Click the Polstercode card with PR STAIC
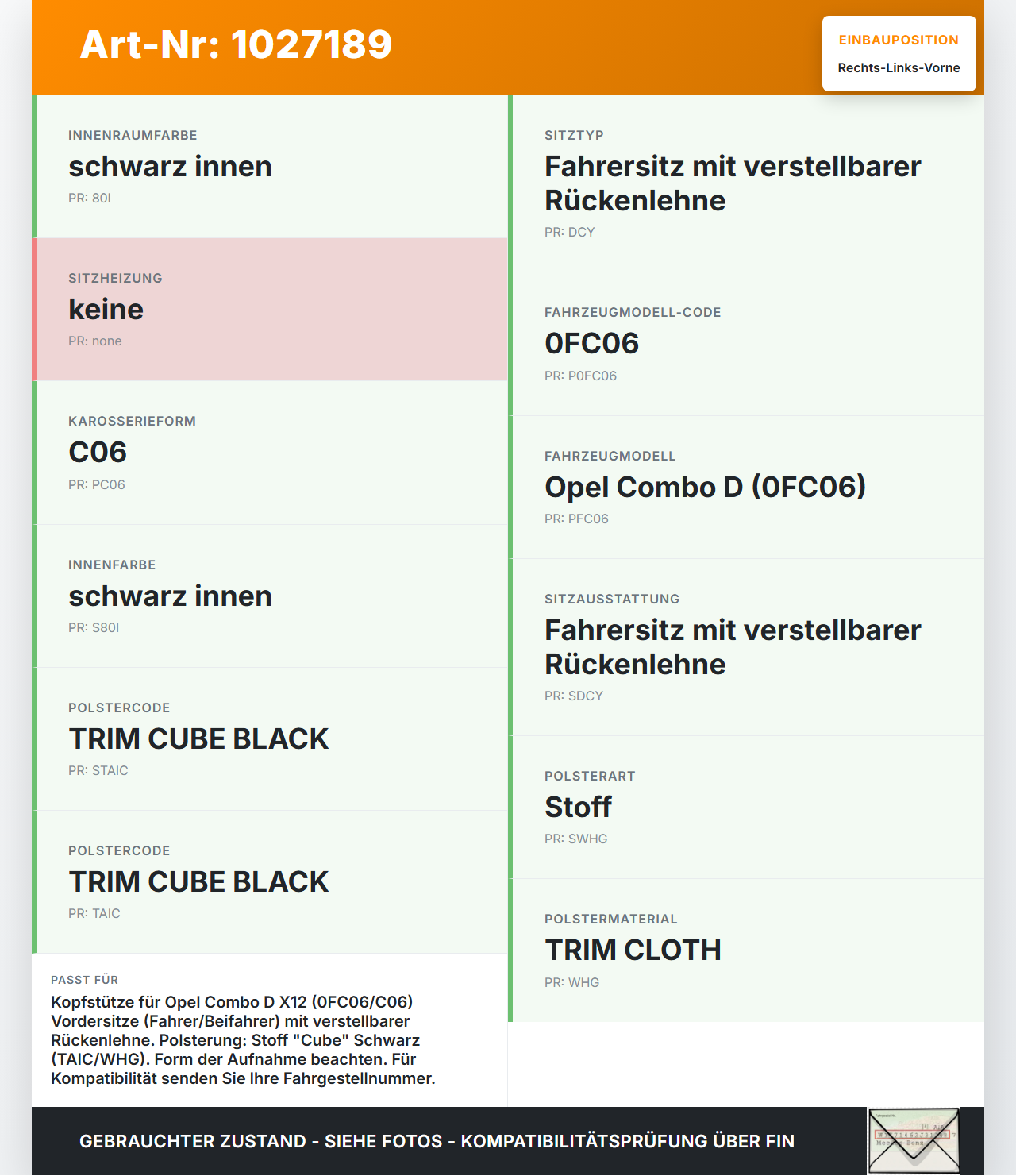1016x1176 pixels. pyautogui.click(x=270, y=739)
